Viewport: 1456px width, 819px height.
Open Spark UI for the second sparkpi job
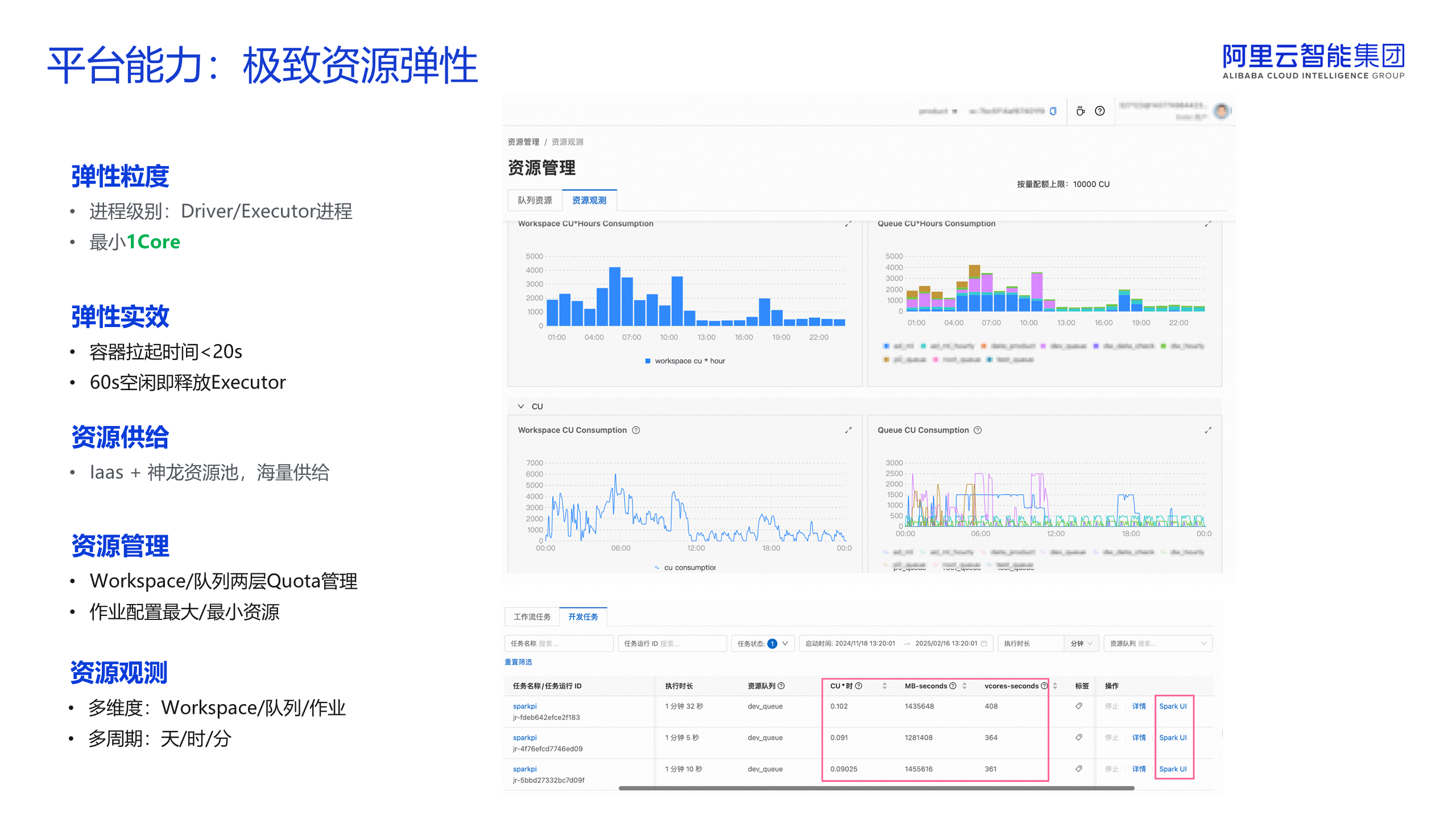[x=1173, y=738]
